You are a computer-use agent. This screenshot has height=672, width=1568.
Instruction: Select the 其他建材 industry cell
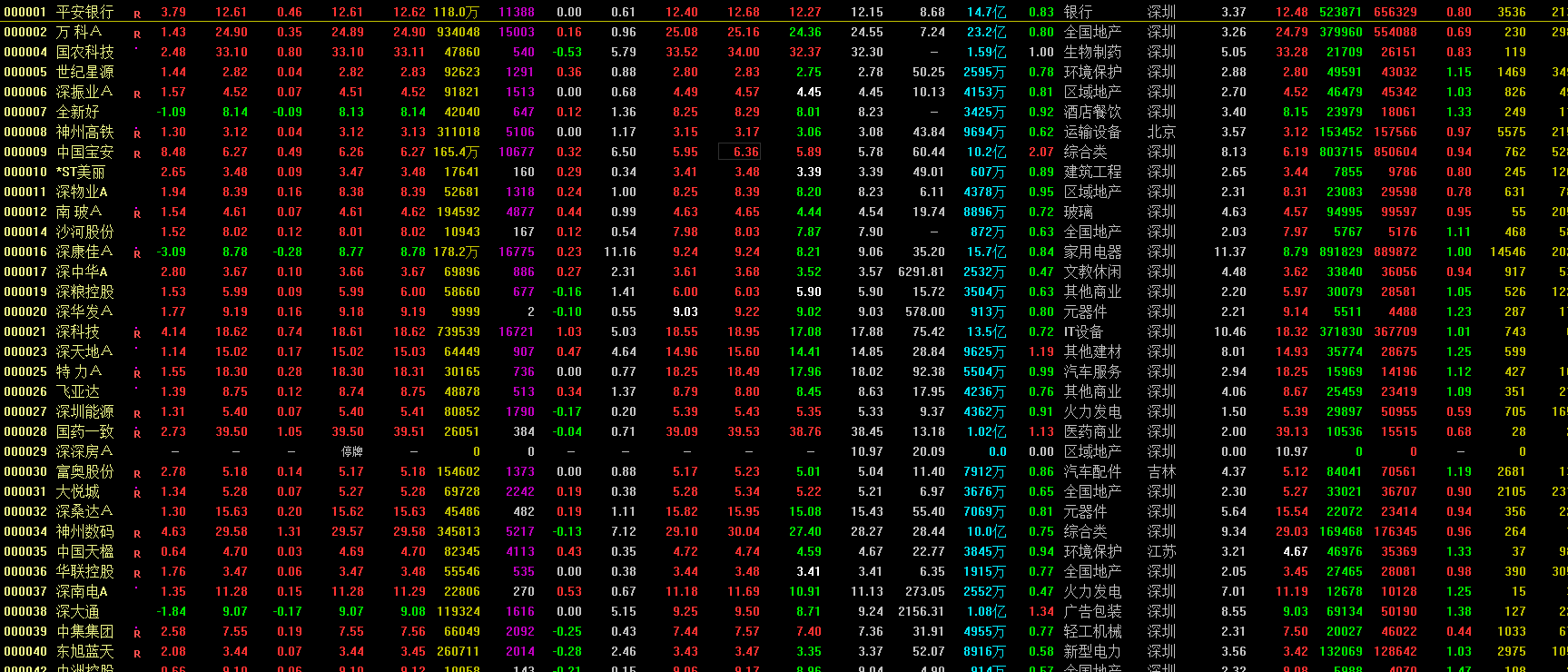point(1092,351)
